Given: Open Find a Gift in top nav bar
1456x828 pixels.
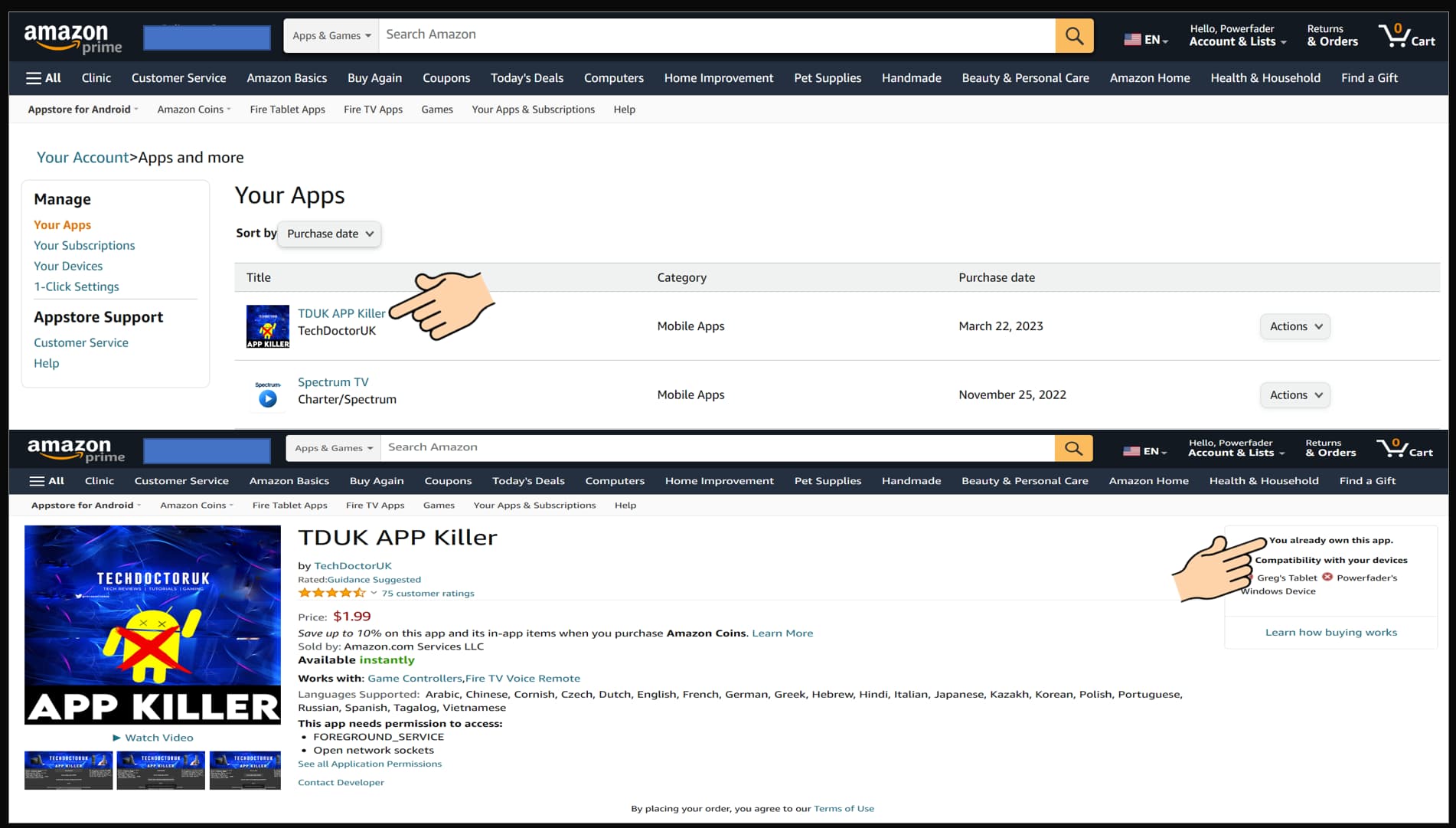Looking at the screenshot, I should coord(1369,78).
